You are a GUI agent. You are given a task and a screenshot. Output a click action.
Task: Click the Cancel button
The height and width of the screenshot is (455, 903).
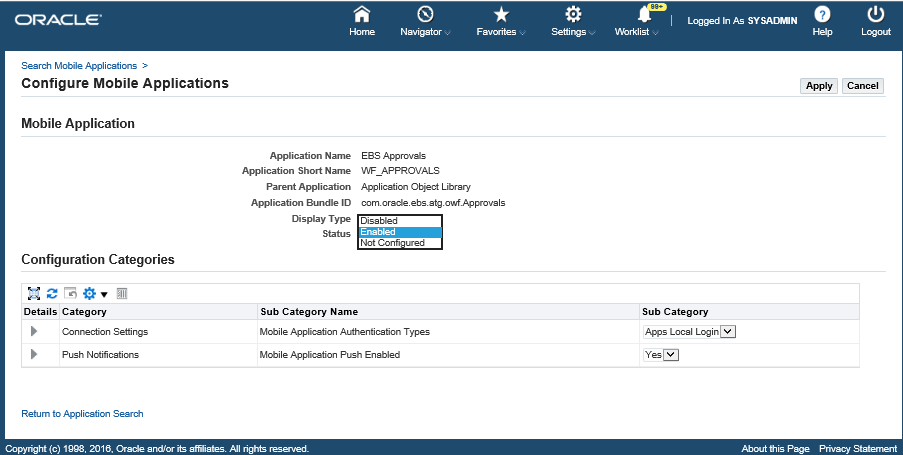tap(863, 86)
